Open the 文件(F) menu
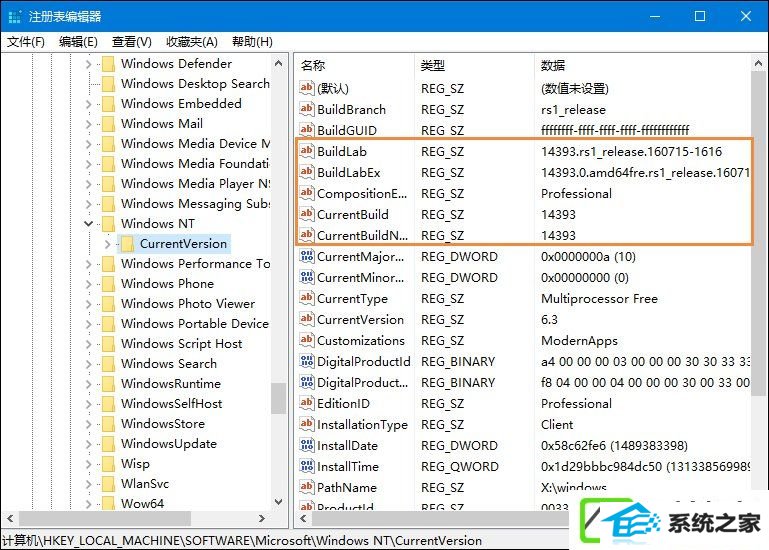Viewport: 769px width, 550px height. [x=26, y=42]
